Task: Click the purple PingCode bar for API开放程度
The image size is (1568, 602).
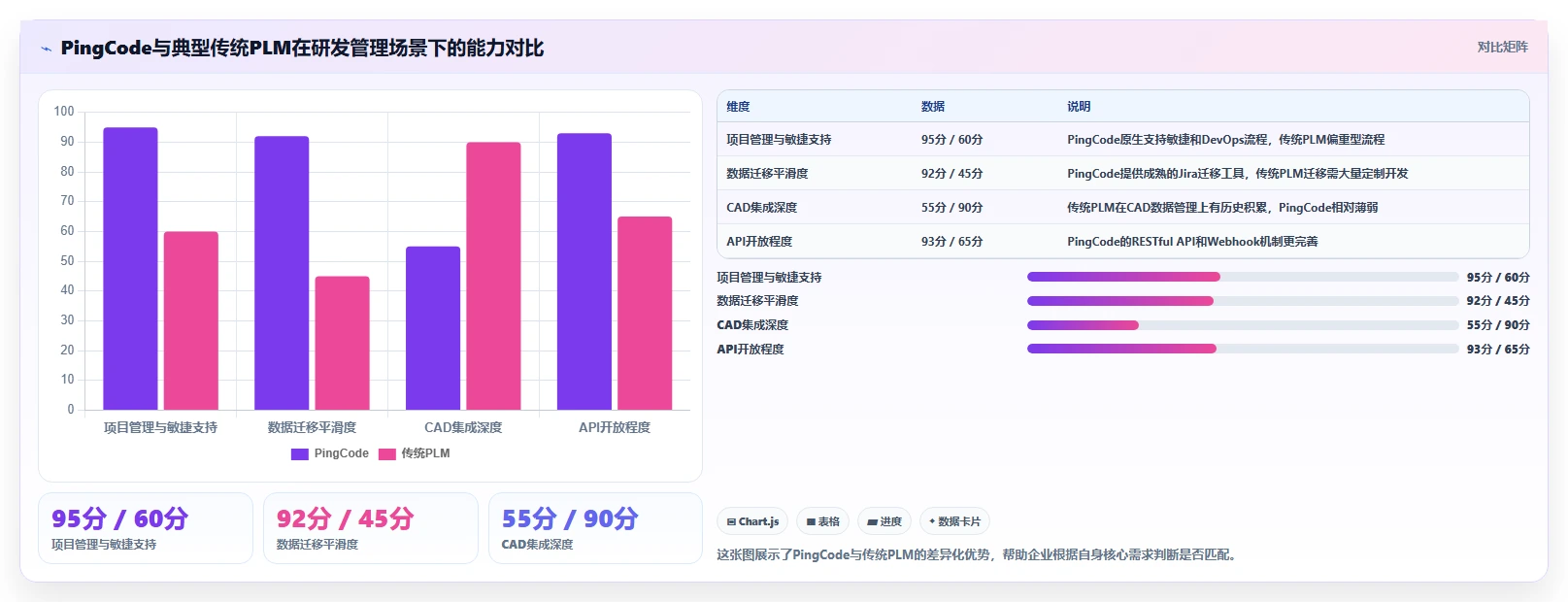Action: 584,272
